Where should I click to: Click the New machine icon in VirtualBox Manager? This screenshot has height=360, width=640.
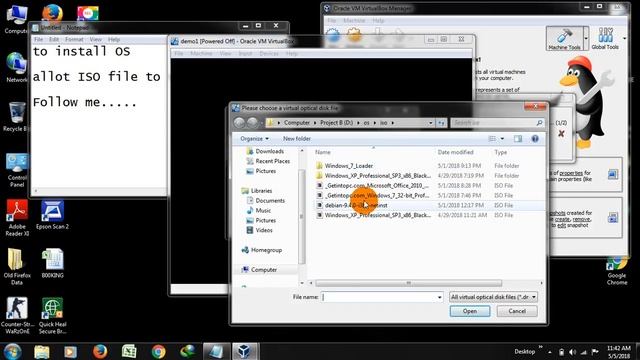coord(333,36)
